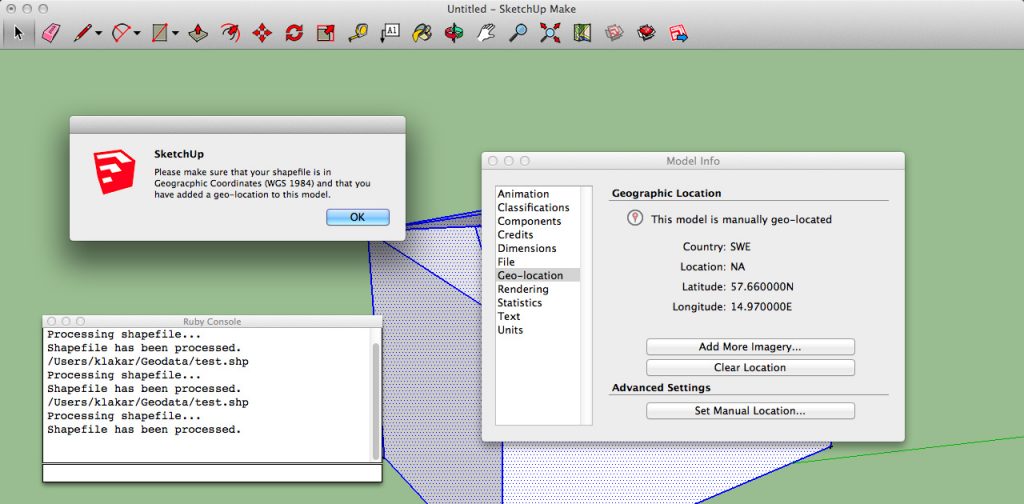Click the Country value SWE
The image size is (1024, 504).
point(741,247)
